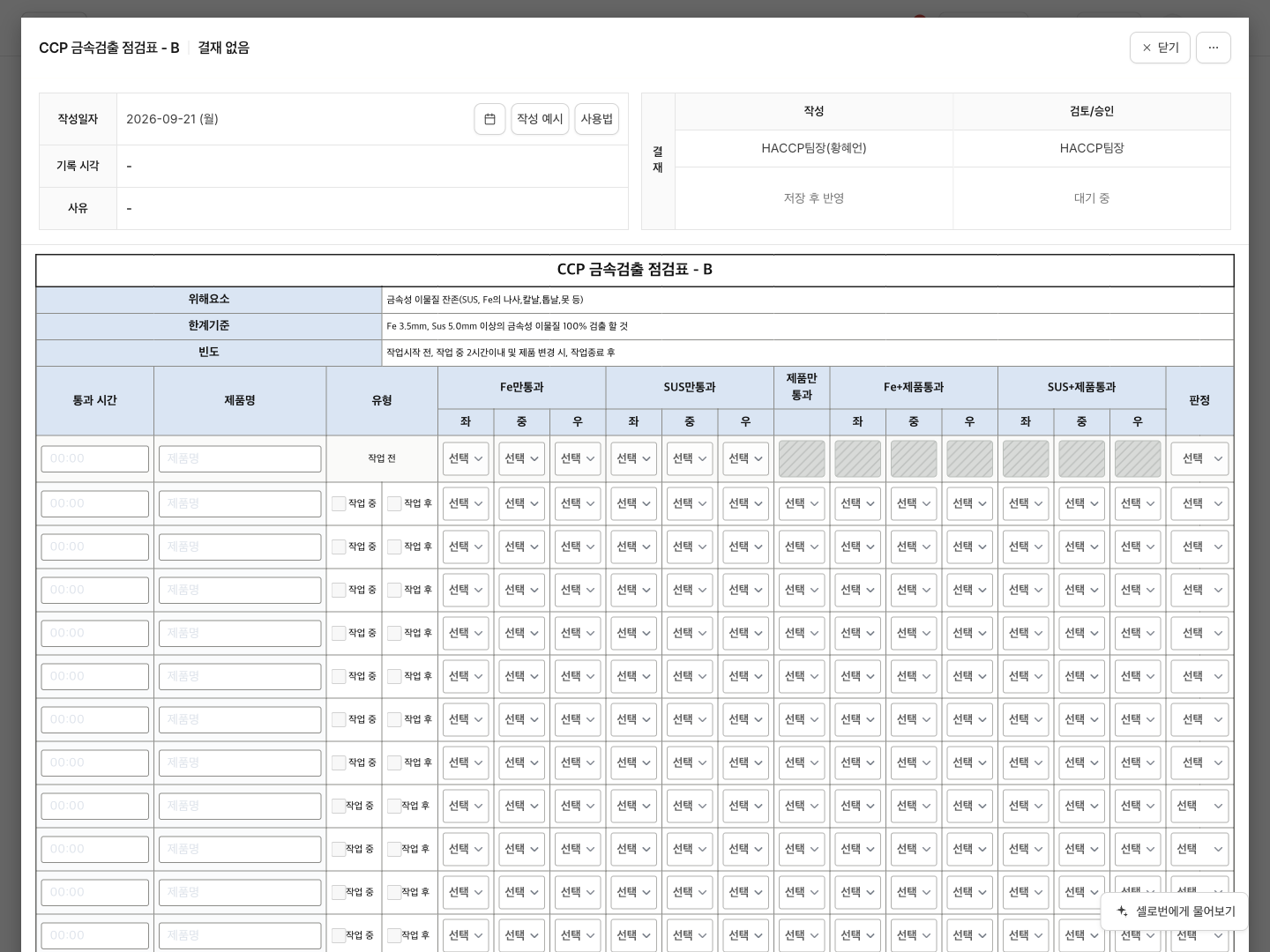The height and width of the screenshot is (952, 1270).
Task: Click the Fe+제품통과 column header
Action: pyautogui.click(x=914, y=387)
